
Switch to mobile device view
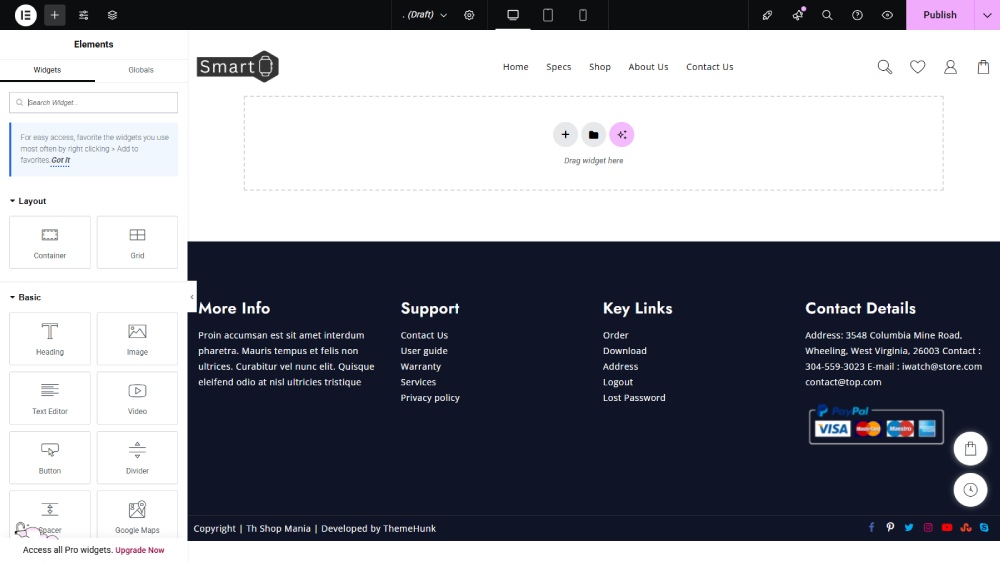pyautogui.click(x=583, y=15)
